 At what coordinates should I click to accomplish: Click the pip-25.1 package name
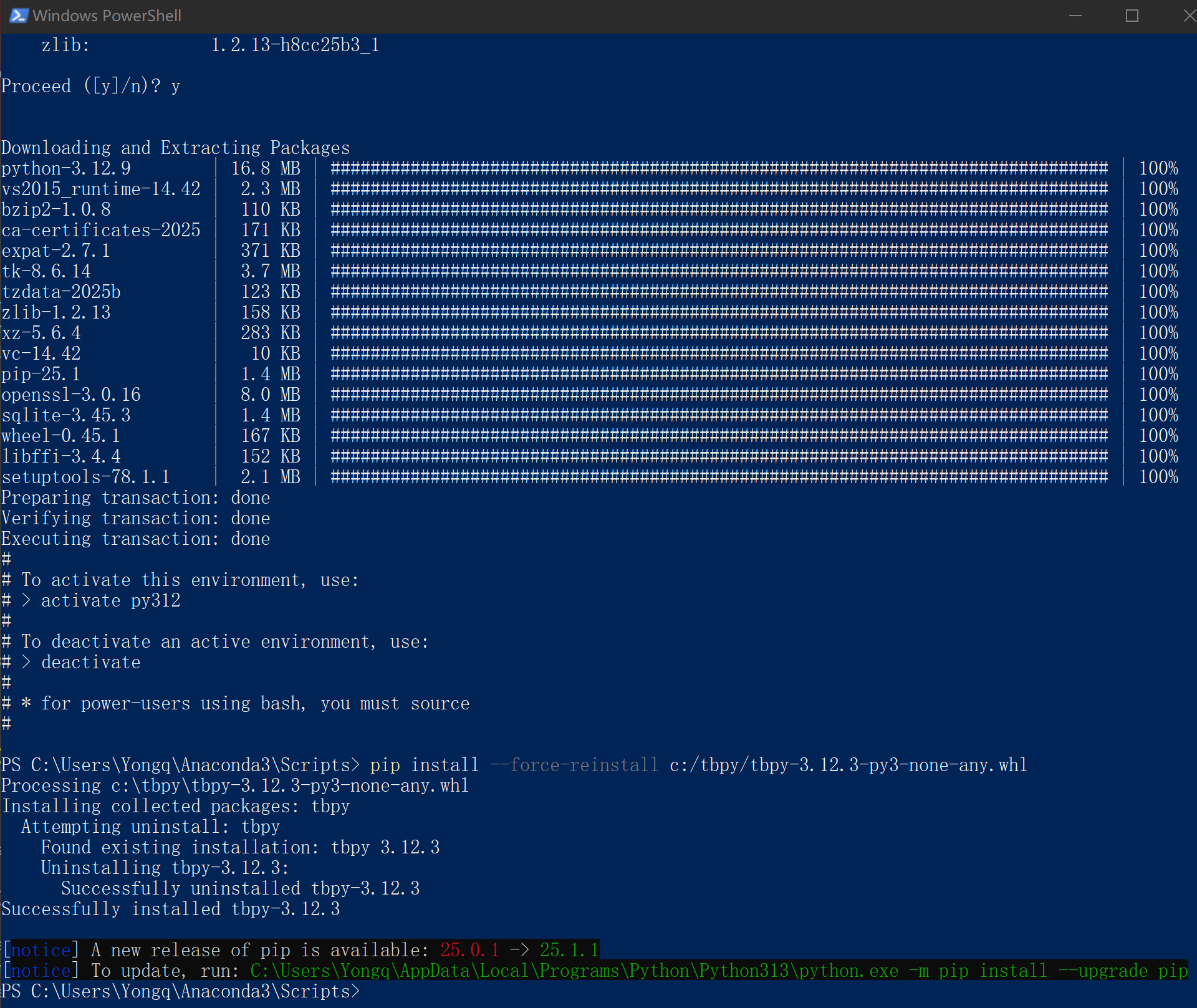[41, 374]
